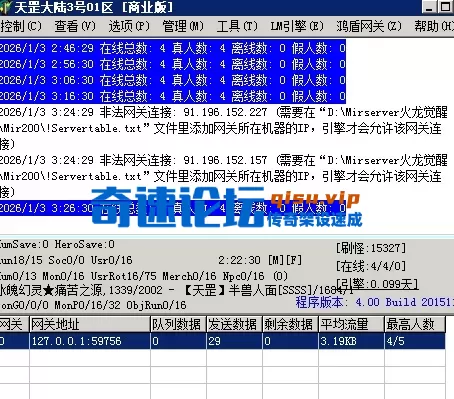Select the log line dated 2026/1/3 3:16:30

[x=173, y=96]
